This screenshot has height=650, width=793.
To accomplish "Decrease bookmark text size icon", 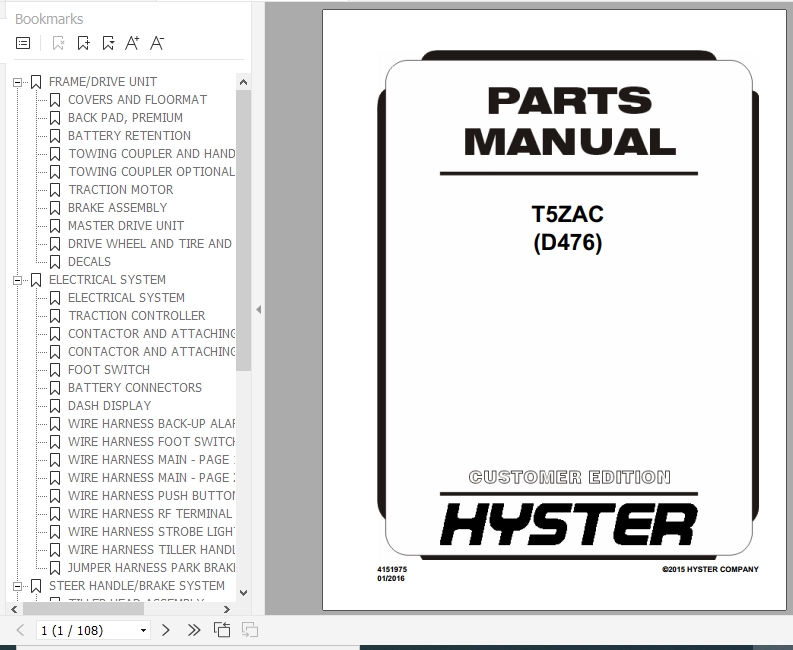I will (157, 43).
